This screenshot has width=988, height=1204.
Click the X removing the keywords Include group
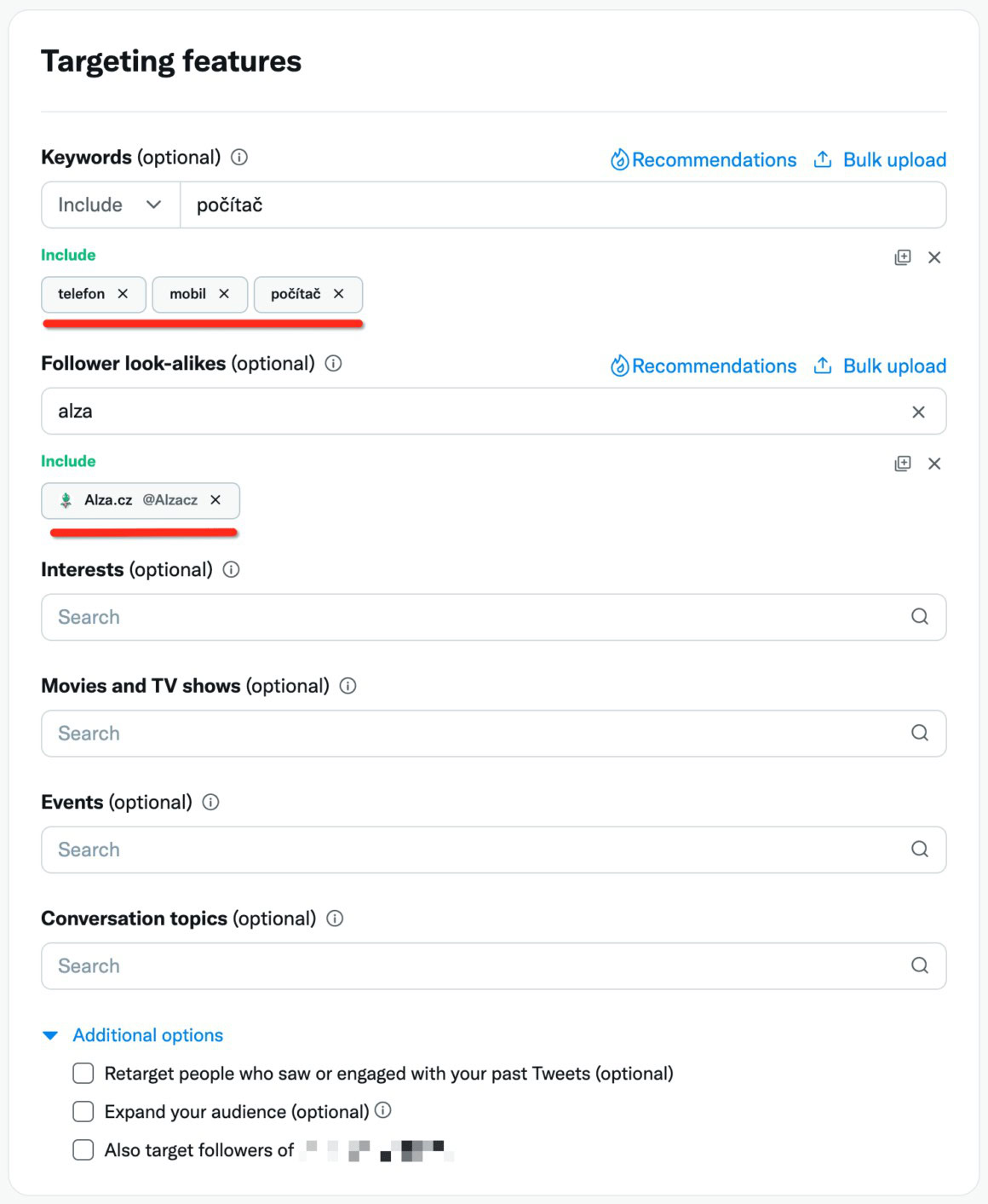[934, 256]
